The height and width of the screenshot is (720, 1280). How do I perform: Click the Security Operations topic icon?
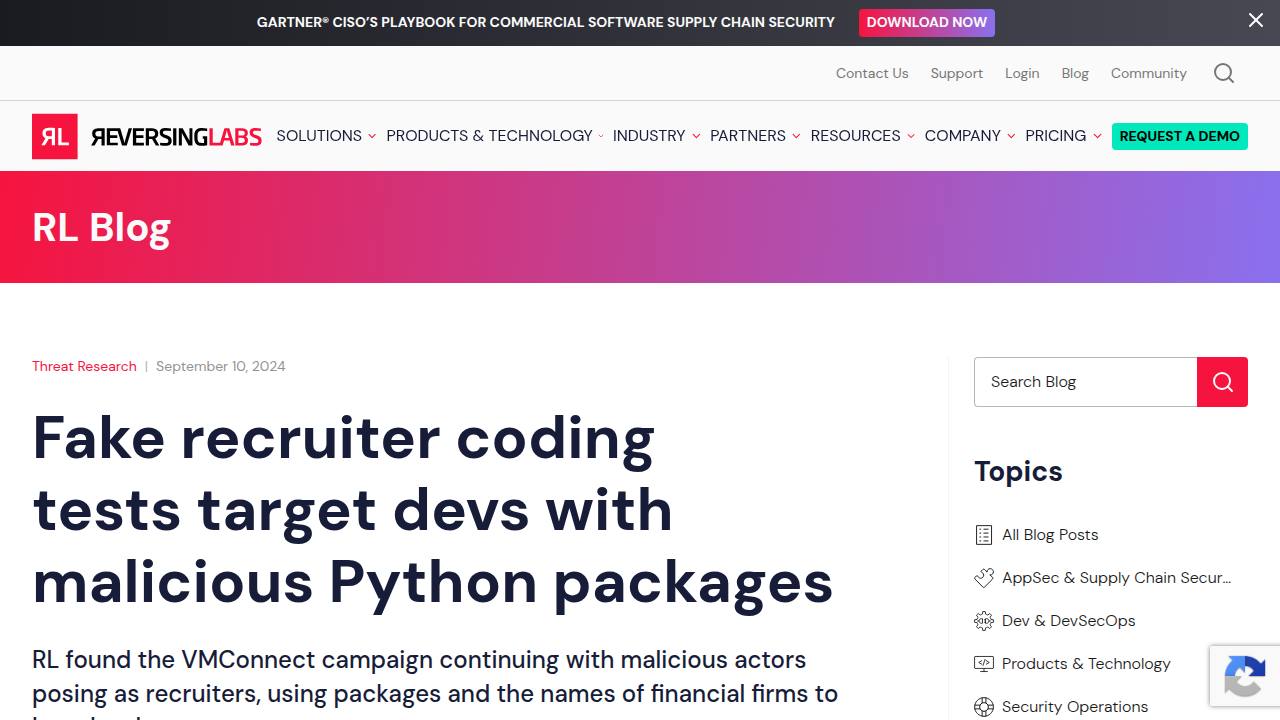click(984, 707)
